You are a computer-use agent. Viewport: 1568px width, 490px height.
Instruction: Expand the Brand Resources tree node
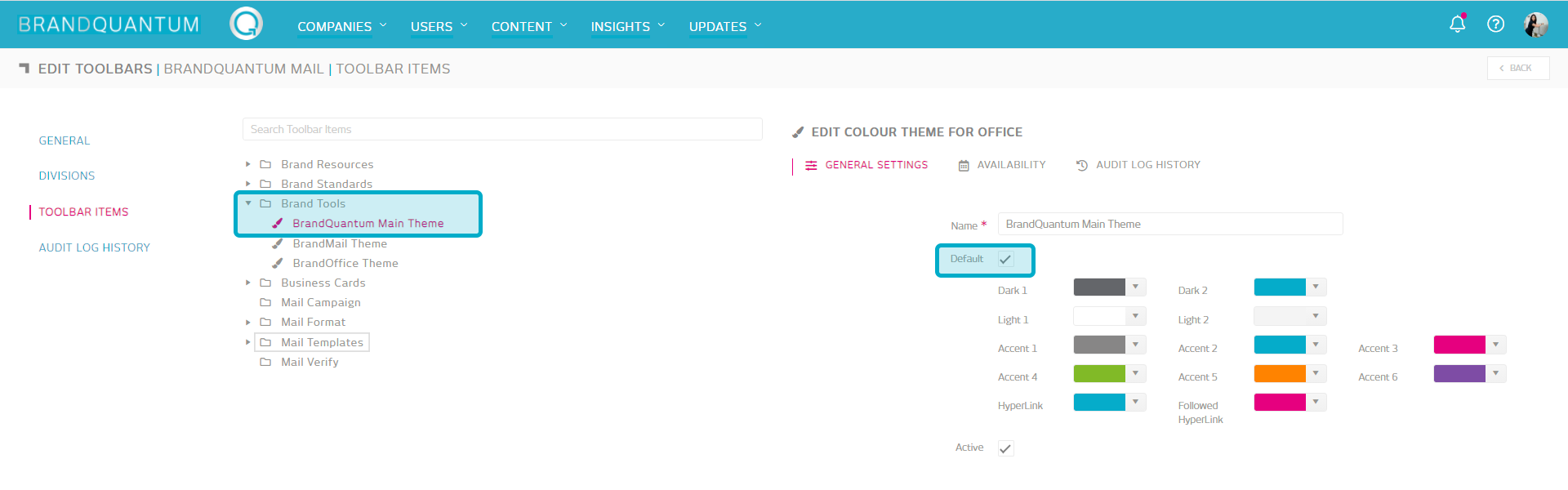(x=248, y=164)
